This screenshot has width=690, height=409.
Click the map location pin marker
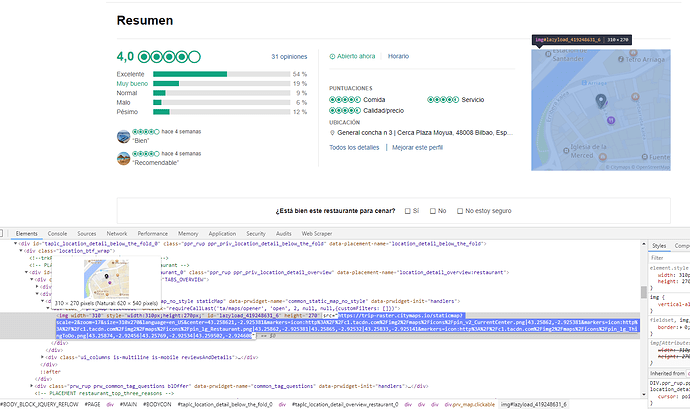(601, 101)
